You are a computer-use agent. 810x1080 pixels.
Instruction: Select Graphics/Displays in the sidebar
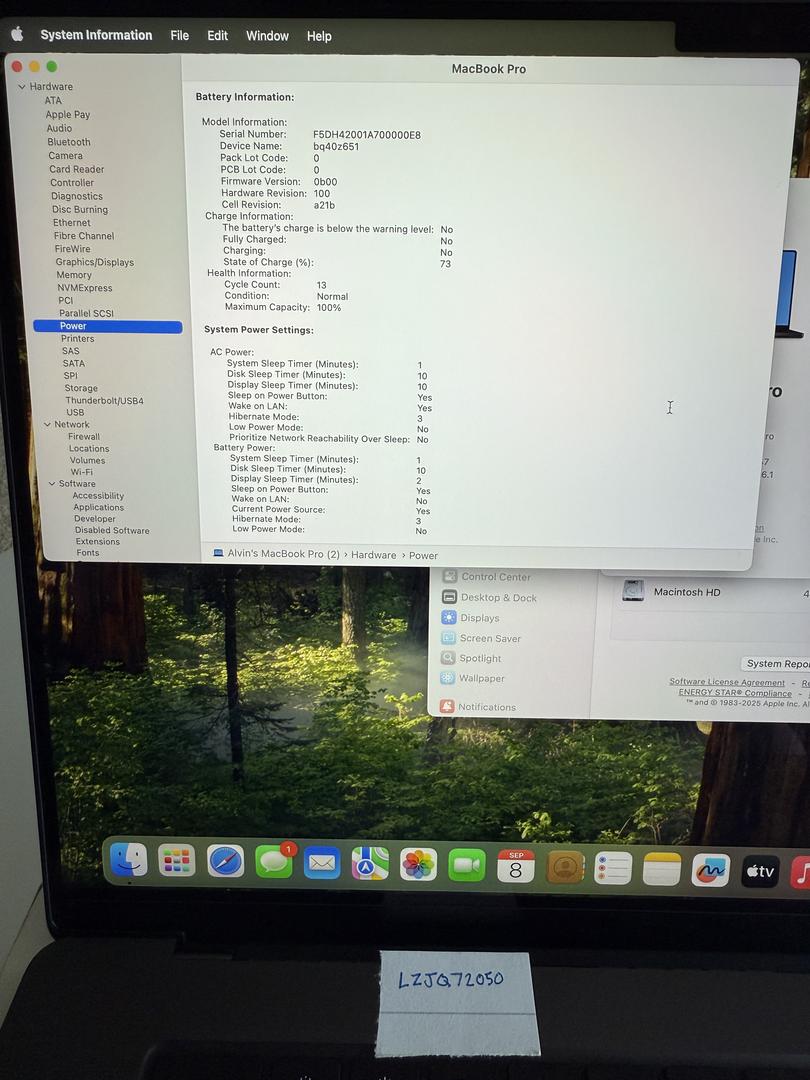[95, 262]
